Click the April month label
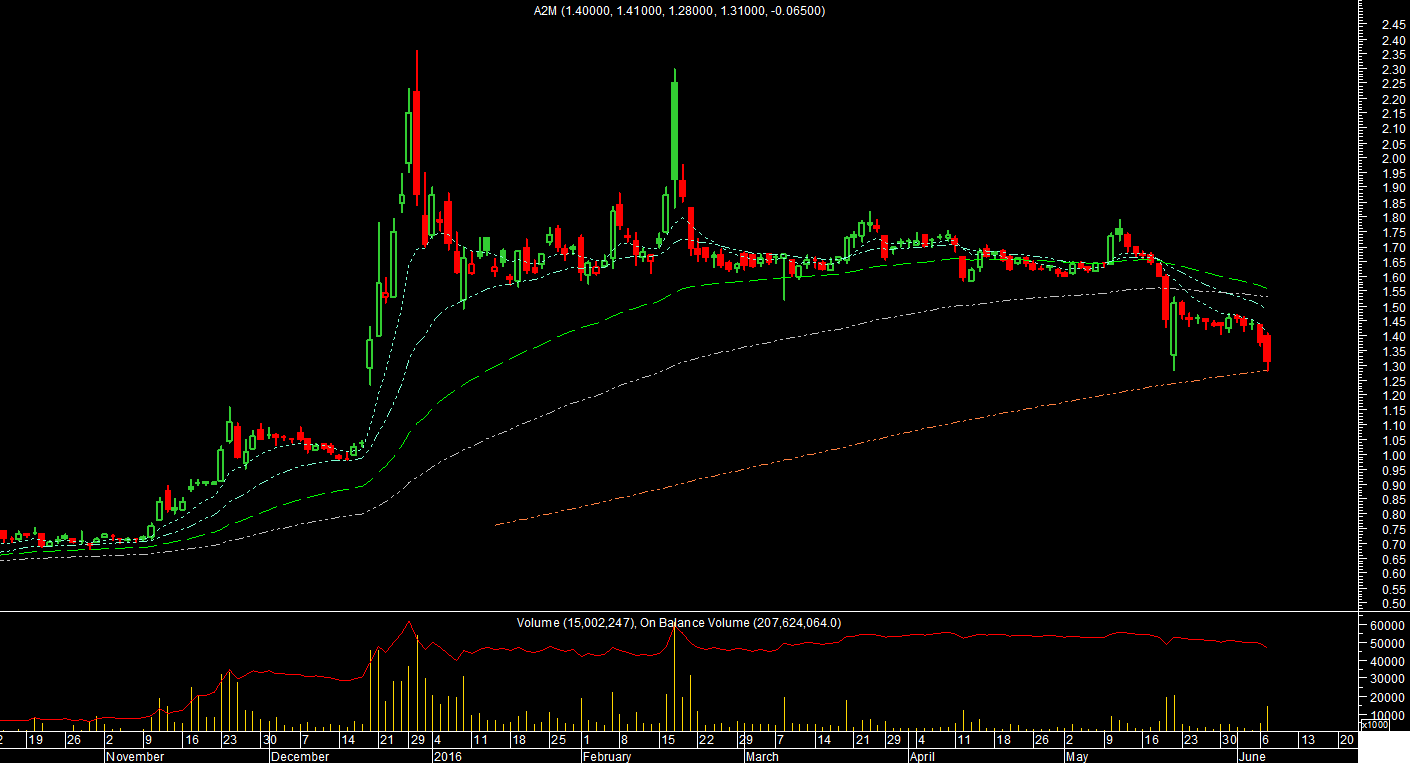 tap(923, 757)
